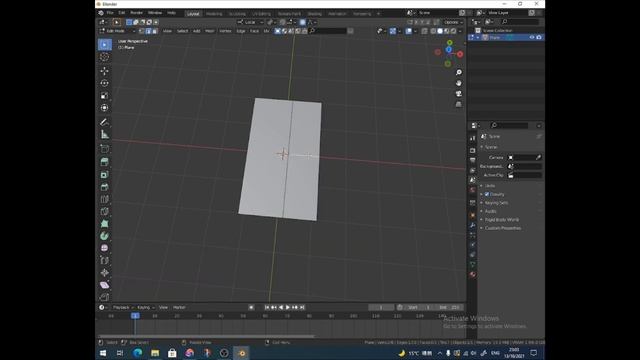
Task: Select the Rotate tool
Action: tap(104, 83)
